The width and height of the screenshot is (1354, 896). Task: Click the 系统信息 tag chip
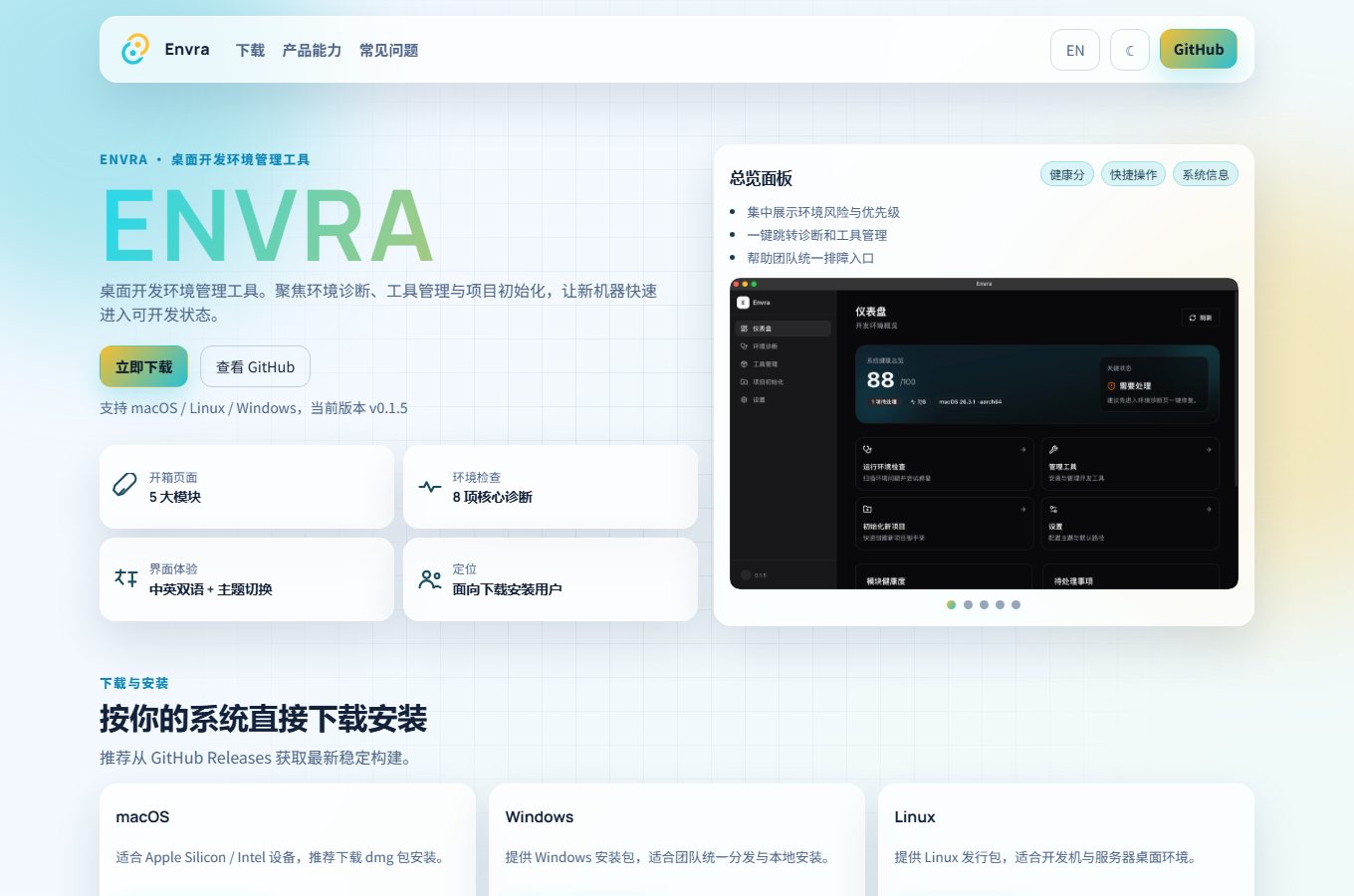tap(1206, 174)
